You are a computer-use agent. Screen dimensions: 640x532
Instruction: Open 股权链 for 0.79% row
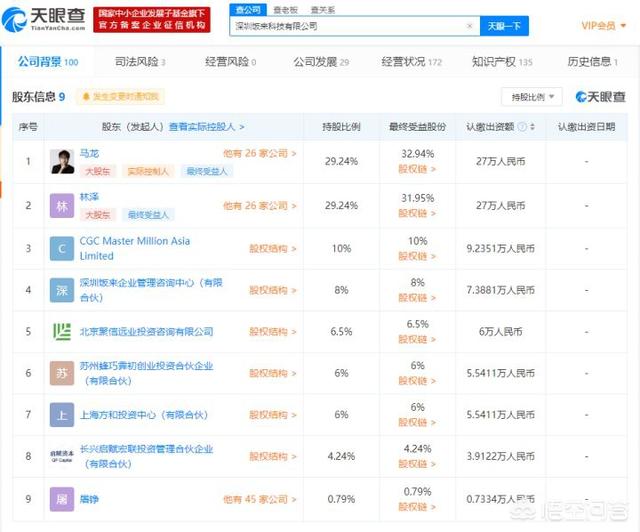(417, 507)
